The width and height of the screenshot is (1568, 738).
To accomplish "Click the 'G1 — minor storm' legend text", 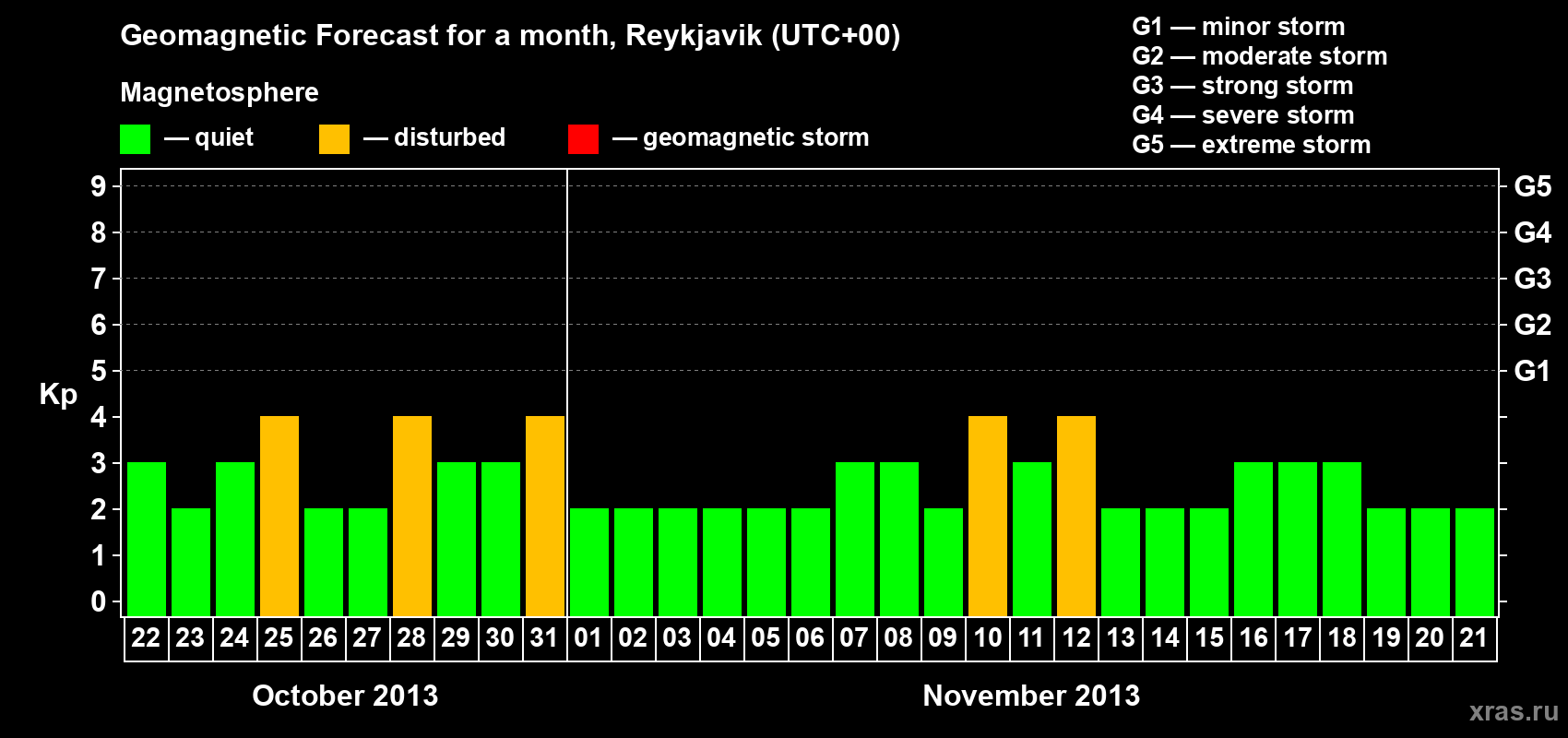I will [x=1239, y=27].
